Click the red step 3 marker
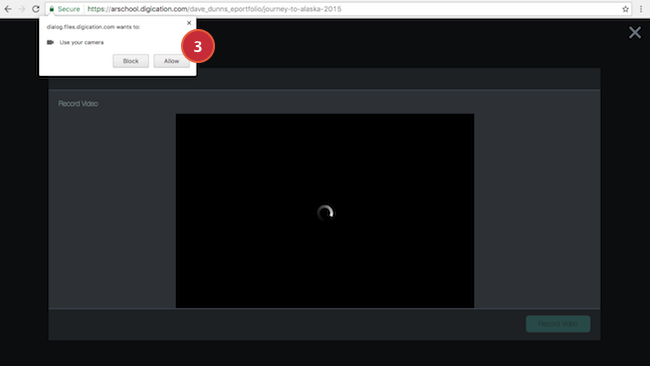 coord(198,46)
